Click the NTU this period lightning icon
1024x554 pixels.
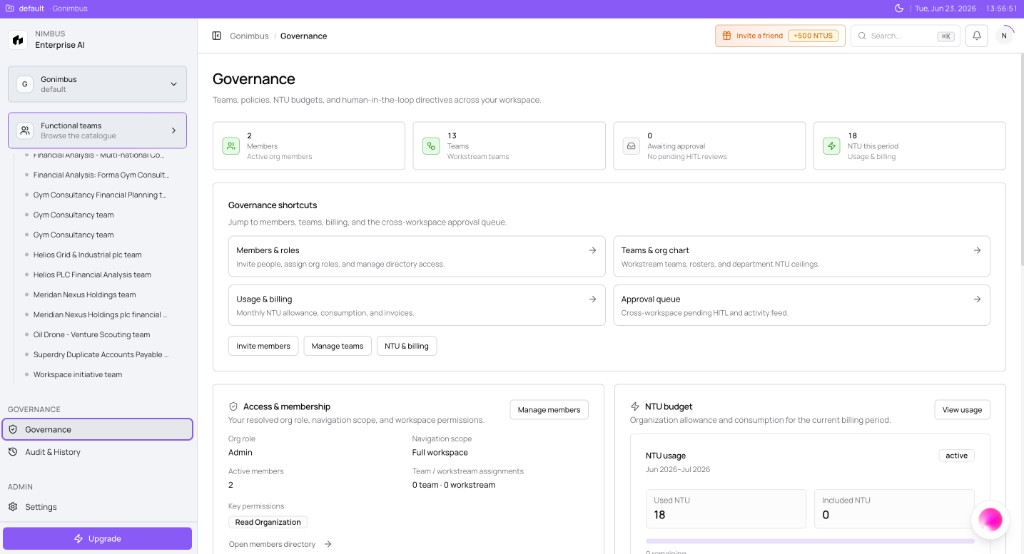pos(831,146)
